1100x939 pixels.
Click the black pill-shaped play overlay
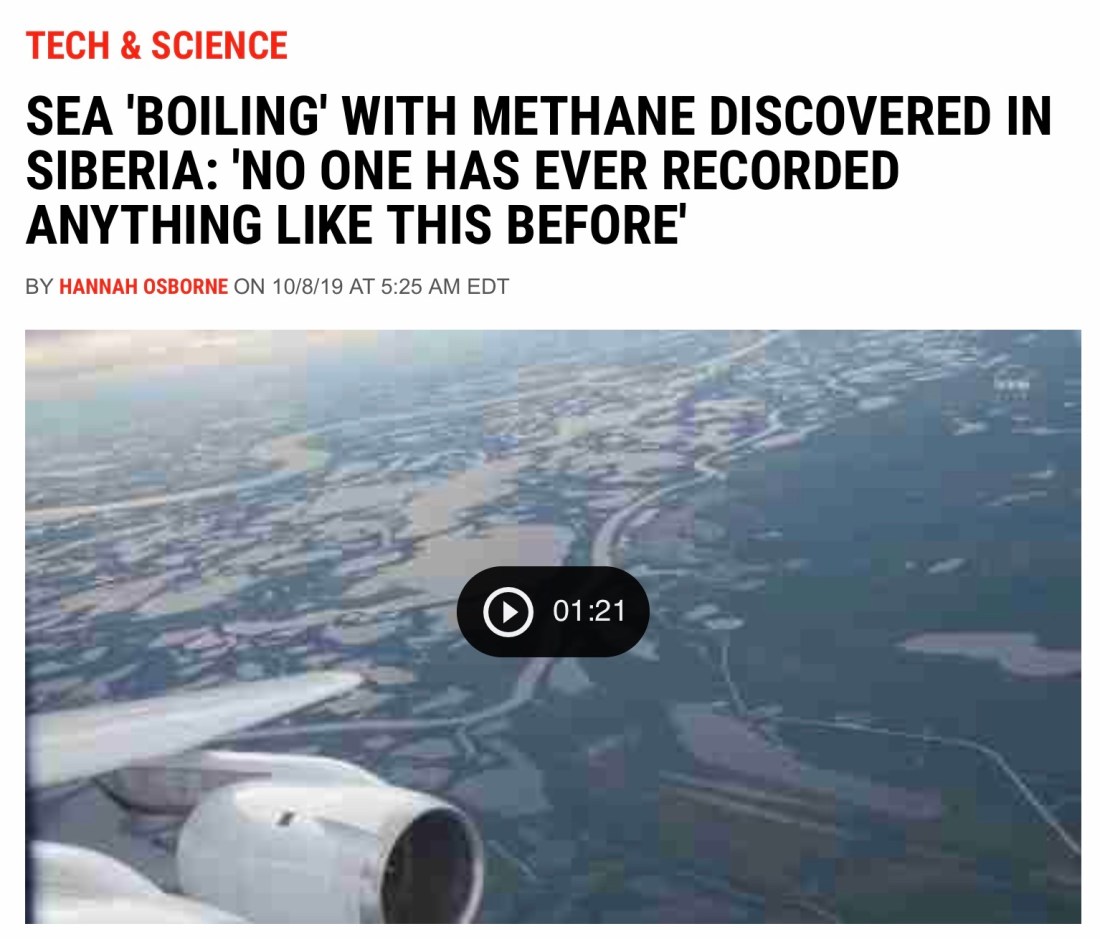pyautogui.click(x=552, y=611)
